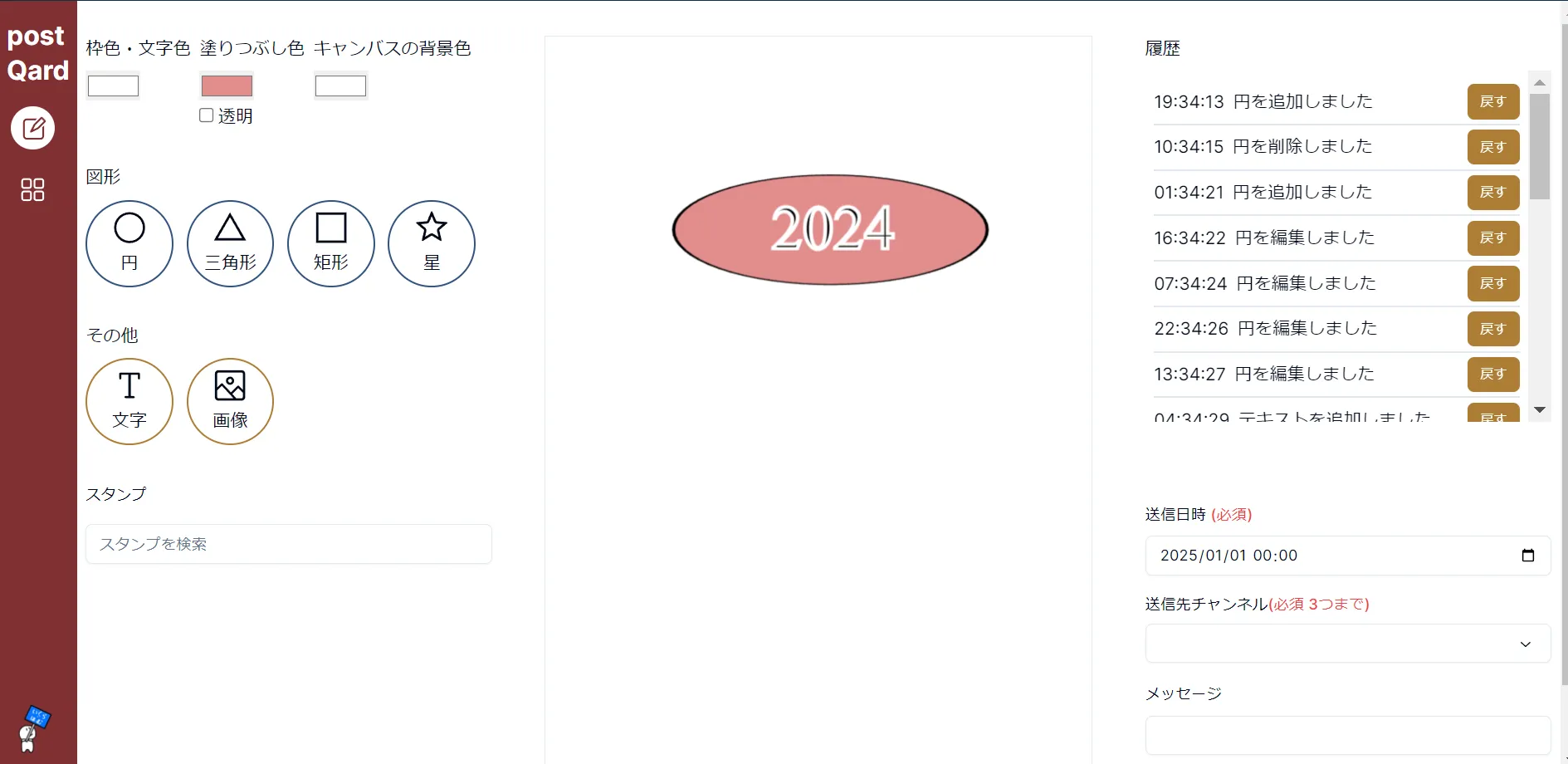Open the pink fill color (塗りつぶし色) swatch

coord(227,86)
